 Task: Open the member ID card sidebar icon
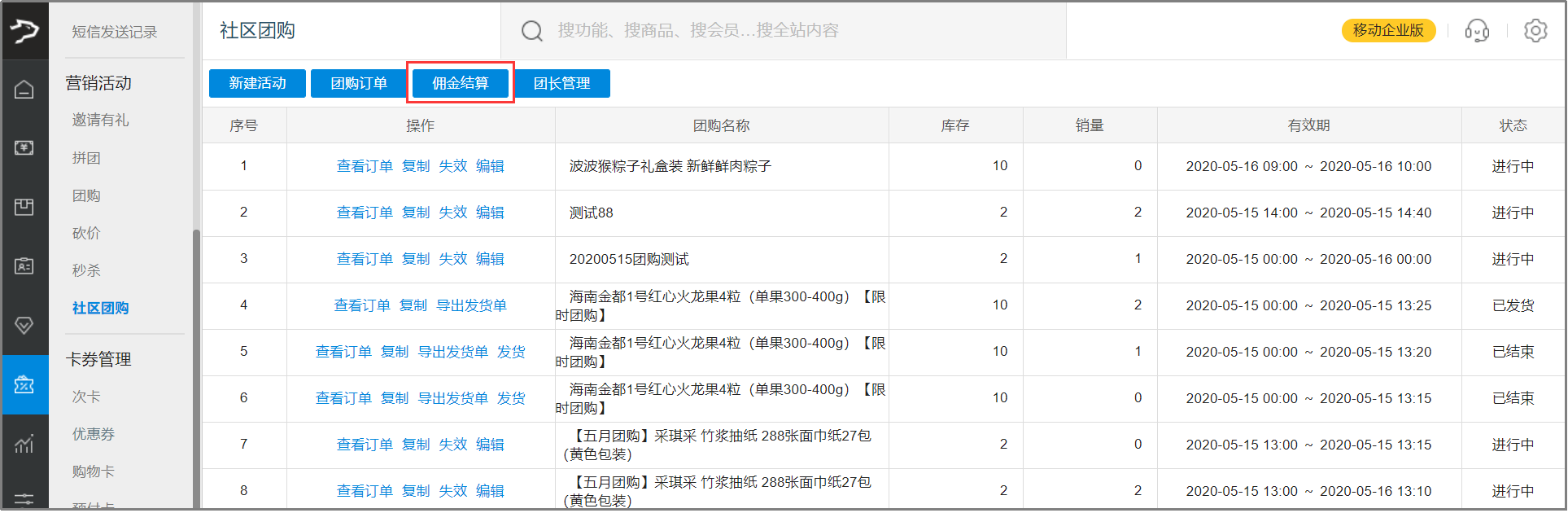24,266
